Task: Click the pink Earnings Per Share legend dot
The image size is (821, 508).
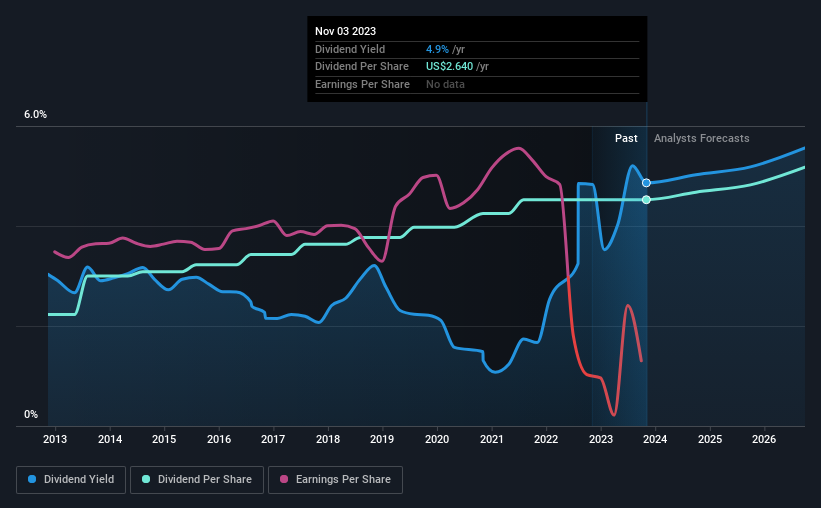Action: [284, 480]
